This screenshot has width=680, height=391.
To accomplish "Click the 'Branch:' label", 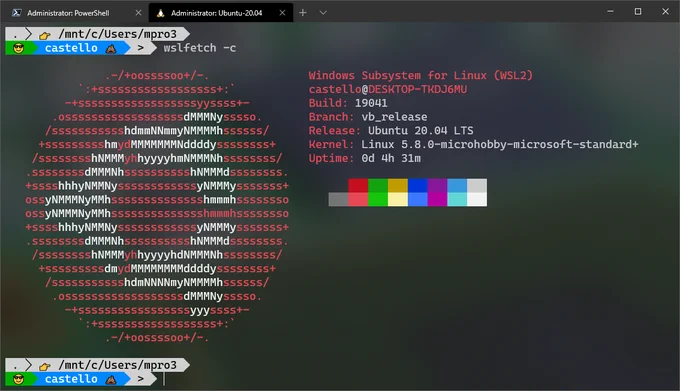I will point(331,117).
